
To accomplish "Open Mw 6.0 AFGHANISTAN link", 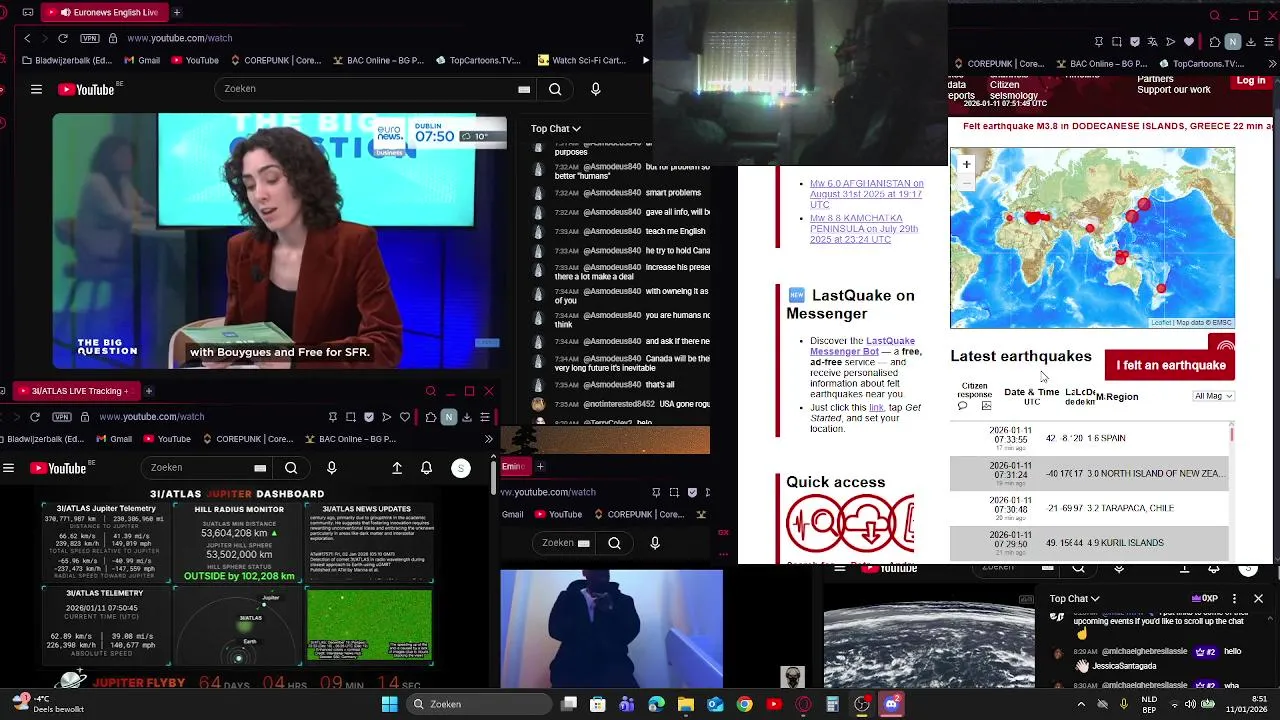I will tap(866, 194).
